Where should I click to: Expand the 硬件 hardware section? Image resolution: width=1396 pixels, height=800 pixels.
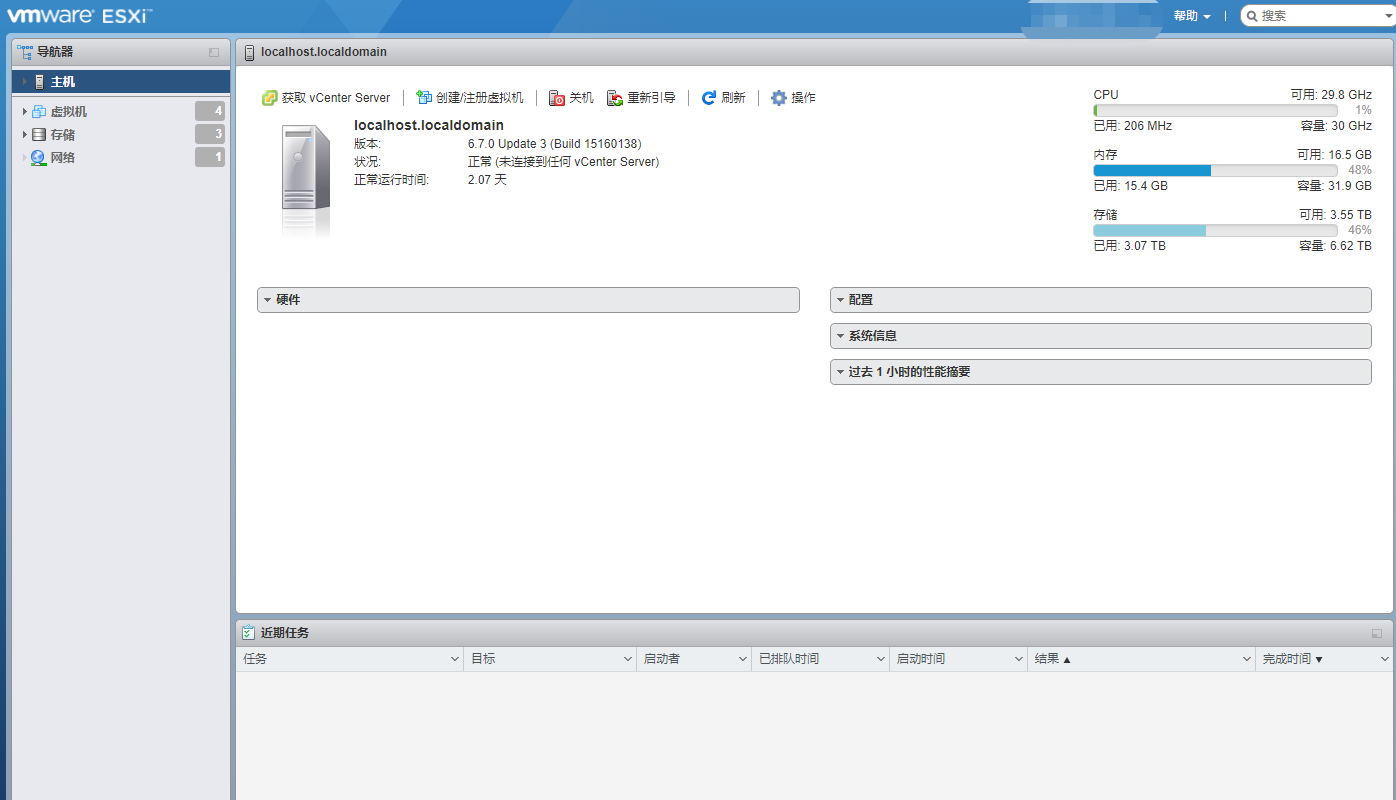click(x=528, y=300)
